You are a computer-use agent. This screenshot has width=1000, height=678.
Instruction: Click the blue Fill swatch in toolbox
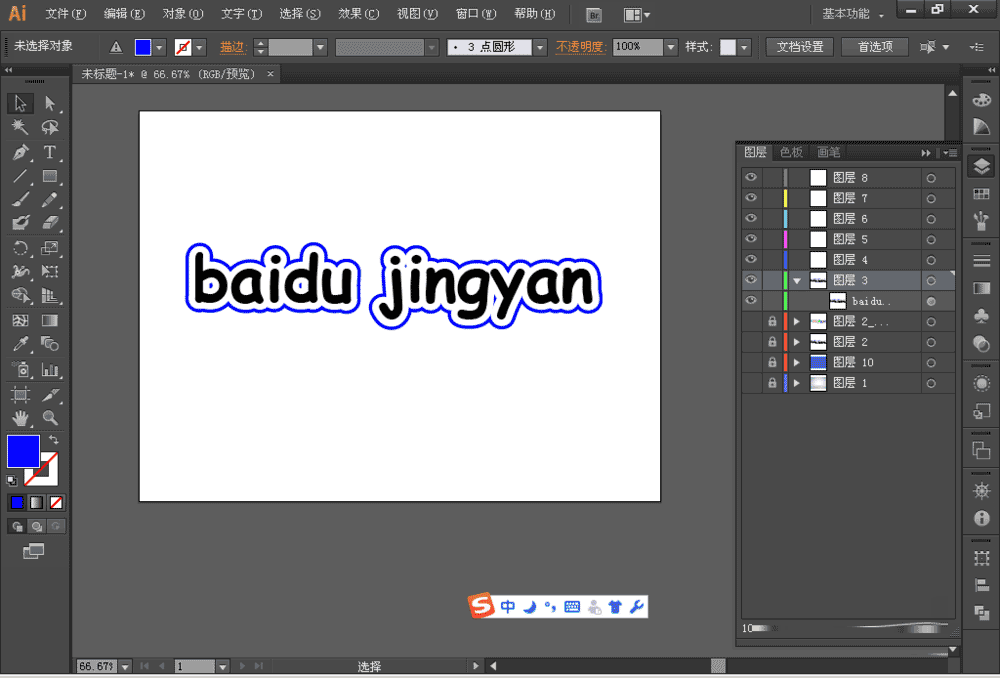pos(23,452)
